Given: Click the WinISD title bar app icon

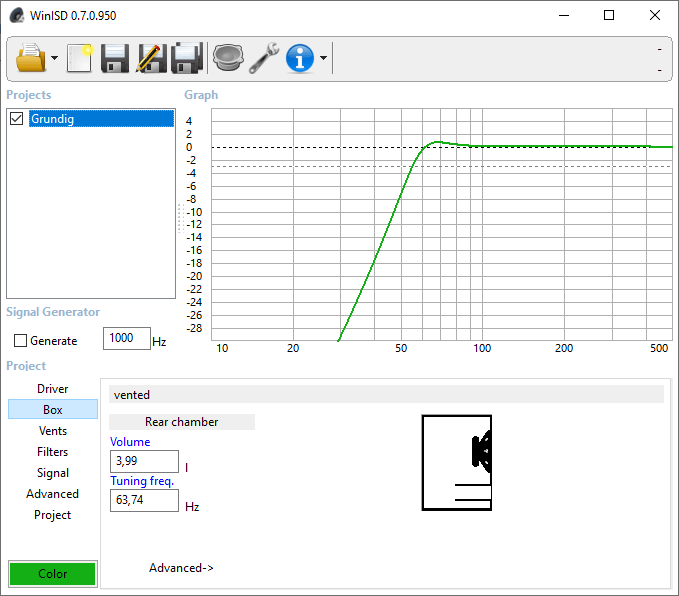Looking at the screenshot, I should point(17,15).
